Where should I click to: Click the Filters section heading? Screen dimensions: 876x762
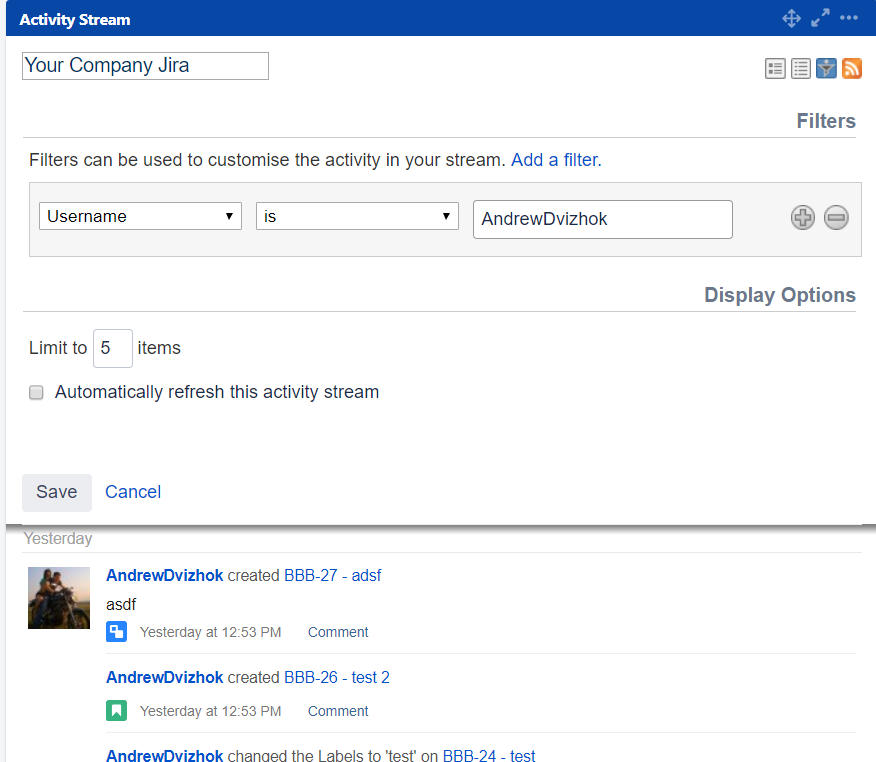(x=826, y=121)
